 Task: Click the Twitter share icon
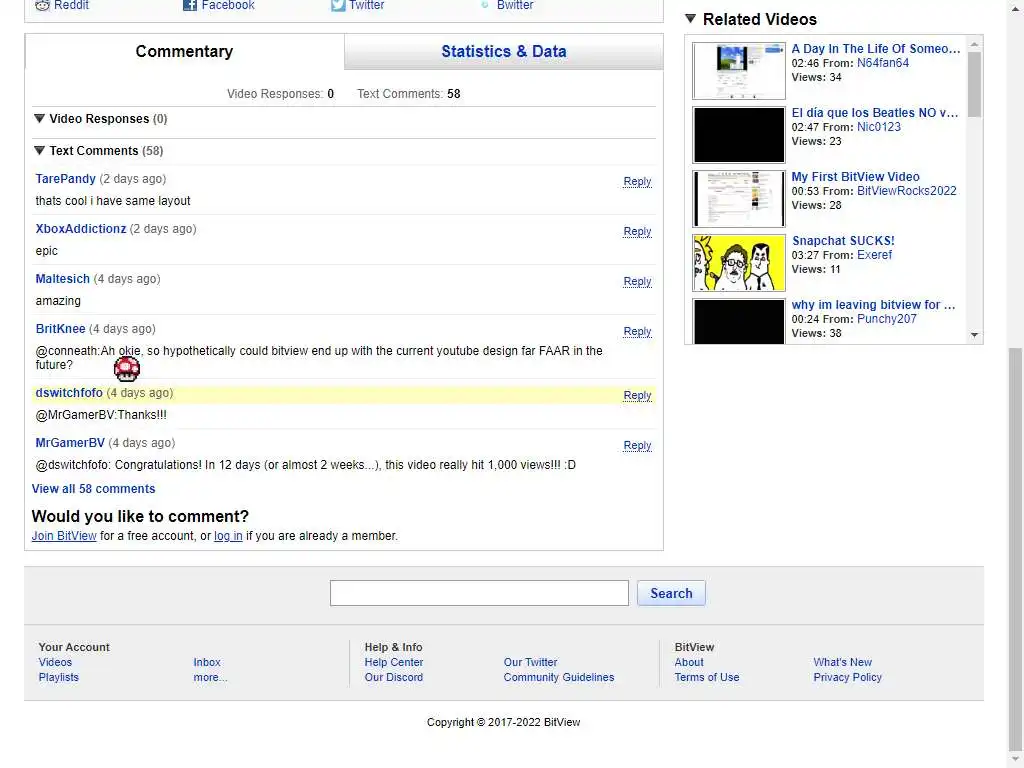coord(338,5)
